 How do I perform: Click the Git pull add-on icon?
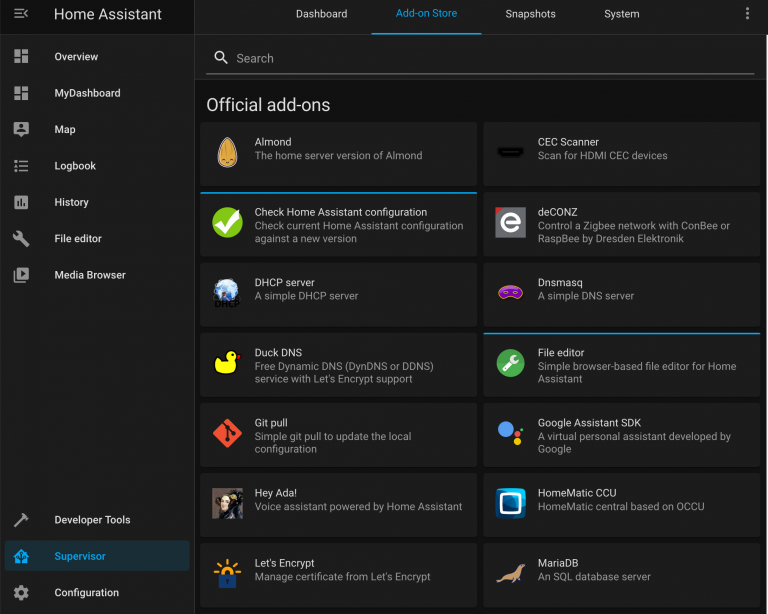coord(228,434)
